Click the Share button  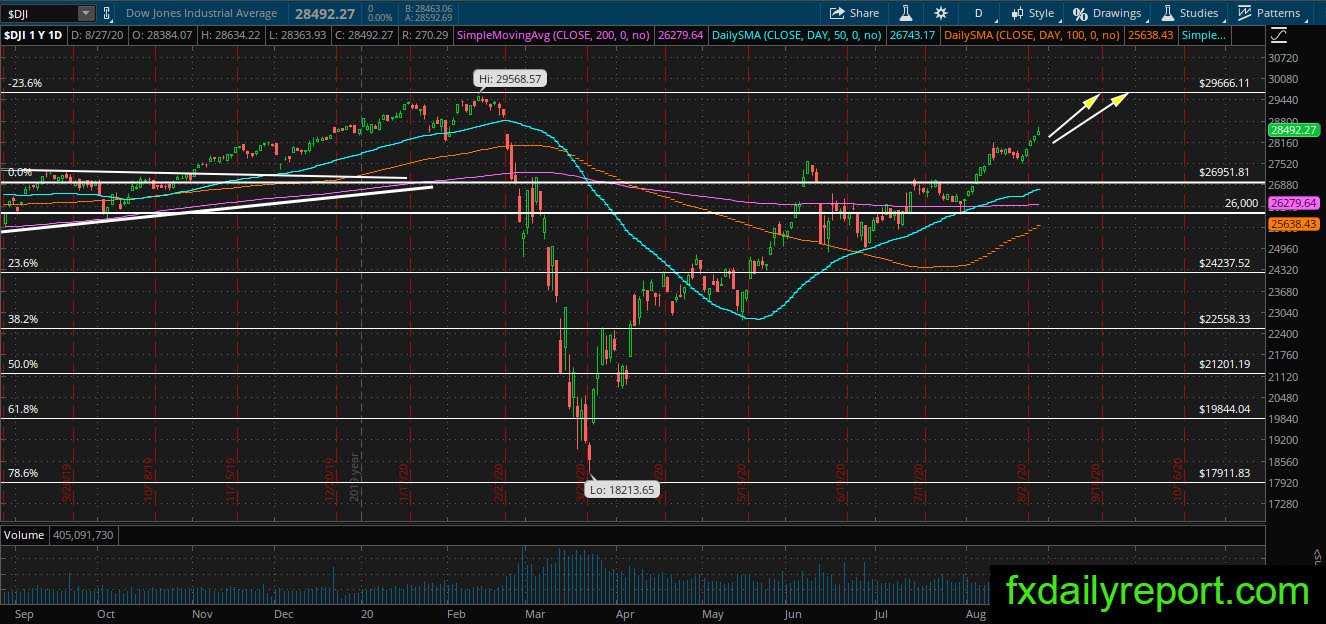tap(853, 13)
